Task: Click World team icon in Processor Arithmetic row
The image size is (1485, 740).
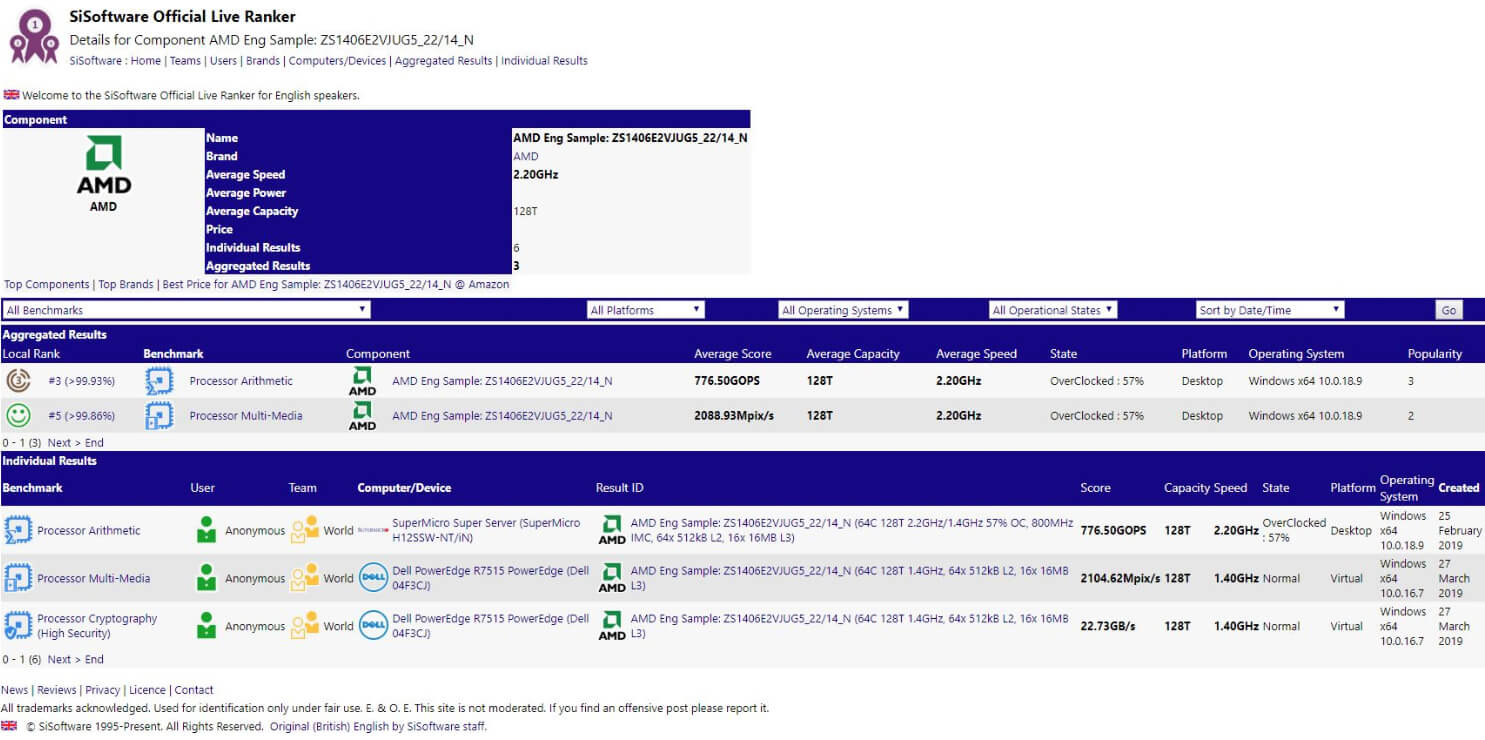Action: pos(304,530)
